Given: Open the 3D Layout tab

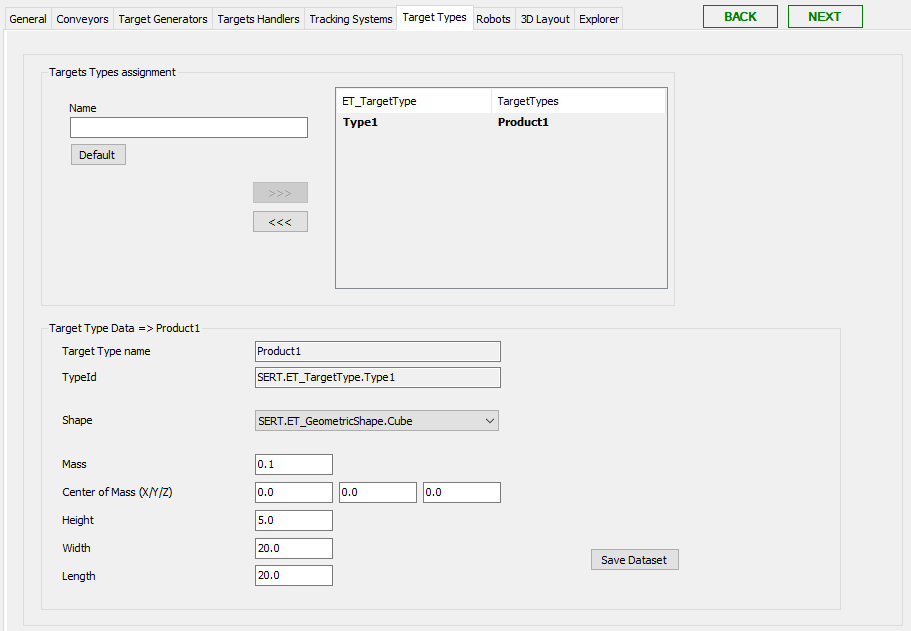Looking at the screenshot, I should [544, 17].
